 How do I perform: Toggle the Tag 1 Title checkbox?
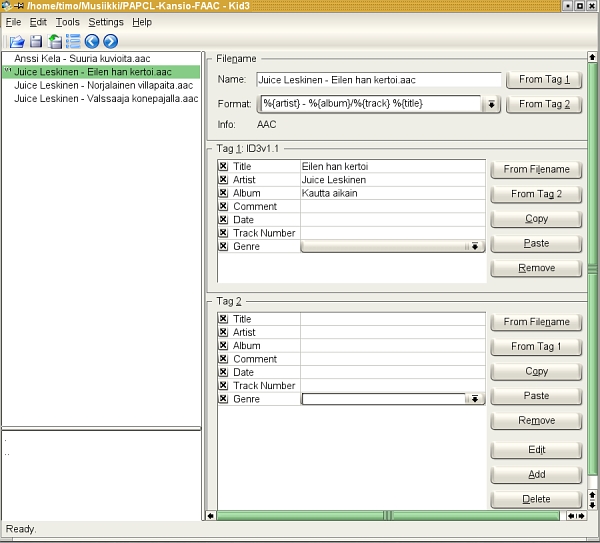pos(223,166)
